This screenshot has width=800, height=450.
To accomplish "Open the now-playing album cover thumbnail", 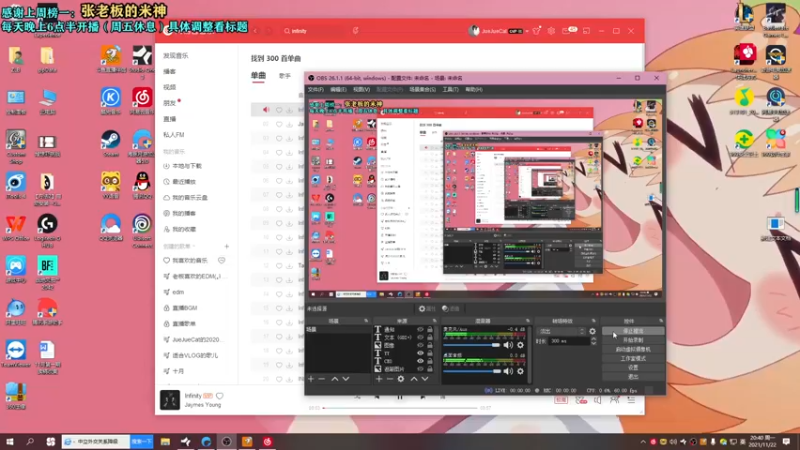I will tap(170, 400).
